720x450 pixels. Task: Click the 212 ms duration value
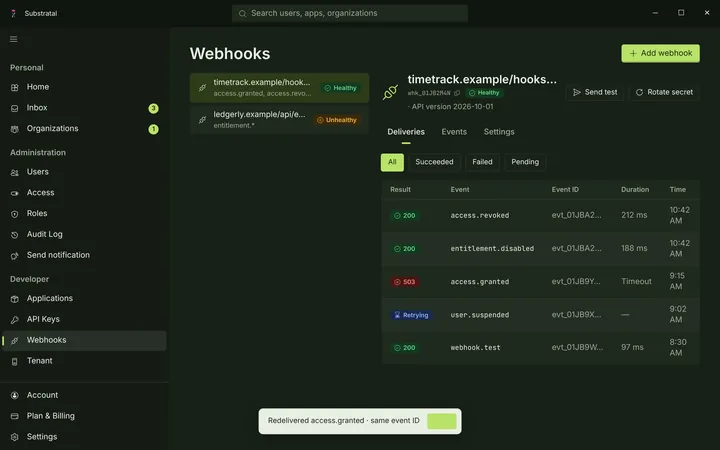coord(634,215)
